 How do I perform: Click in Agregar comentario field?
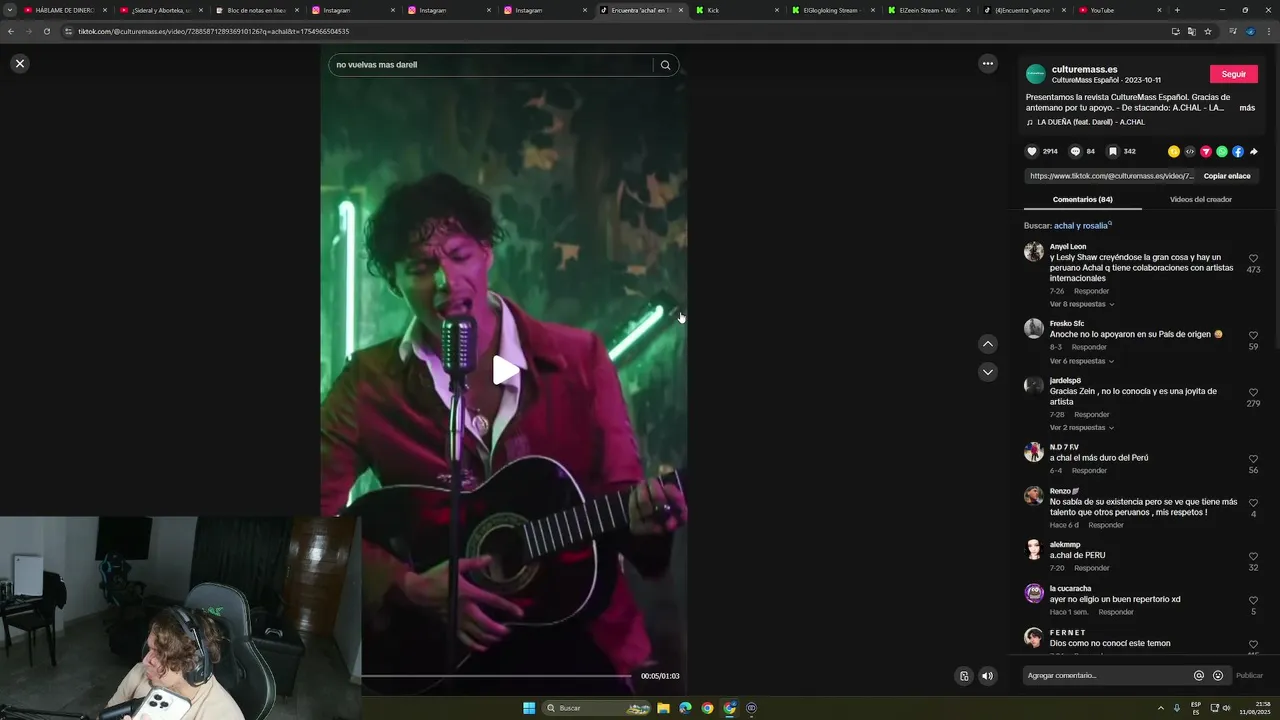pyautogui.click(x=1107, y=675)
